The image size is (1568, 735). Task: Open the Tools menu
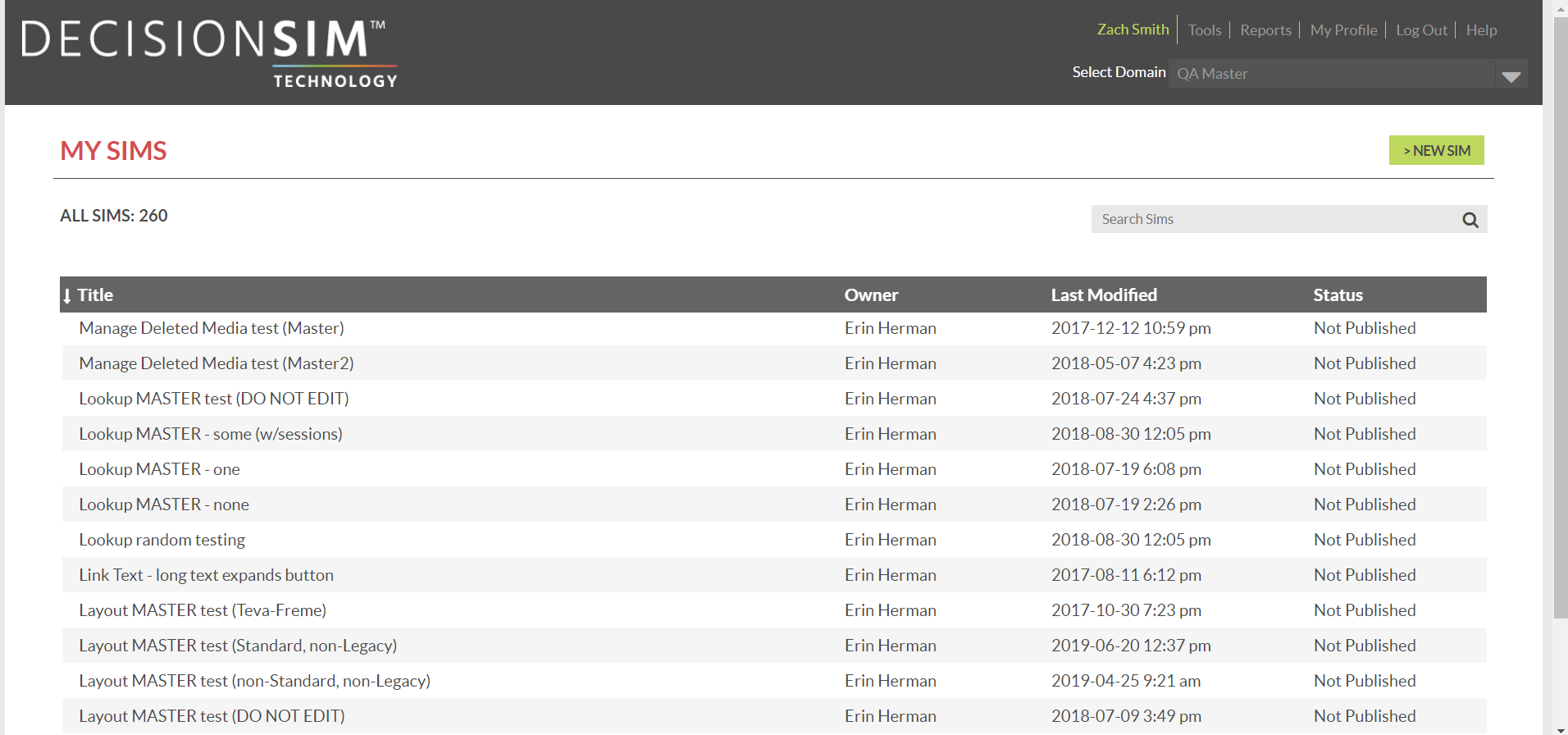tap(1204, 30)
